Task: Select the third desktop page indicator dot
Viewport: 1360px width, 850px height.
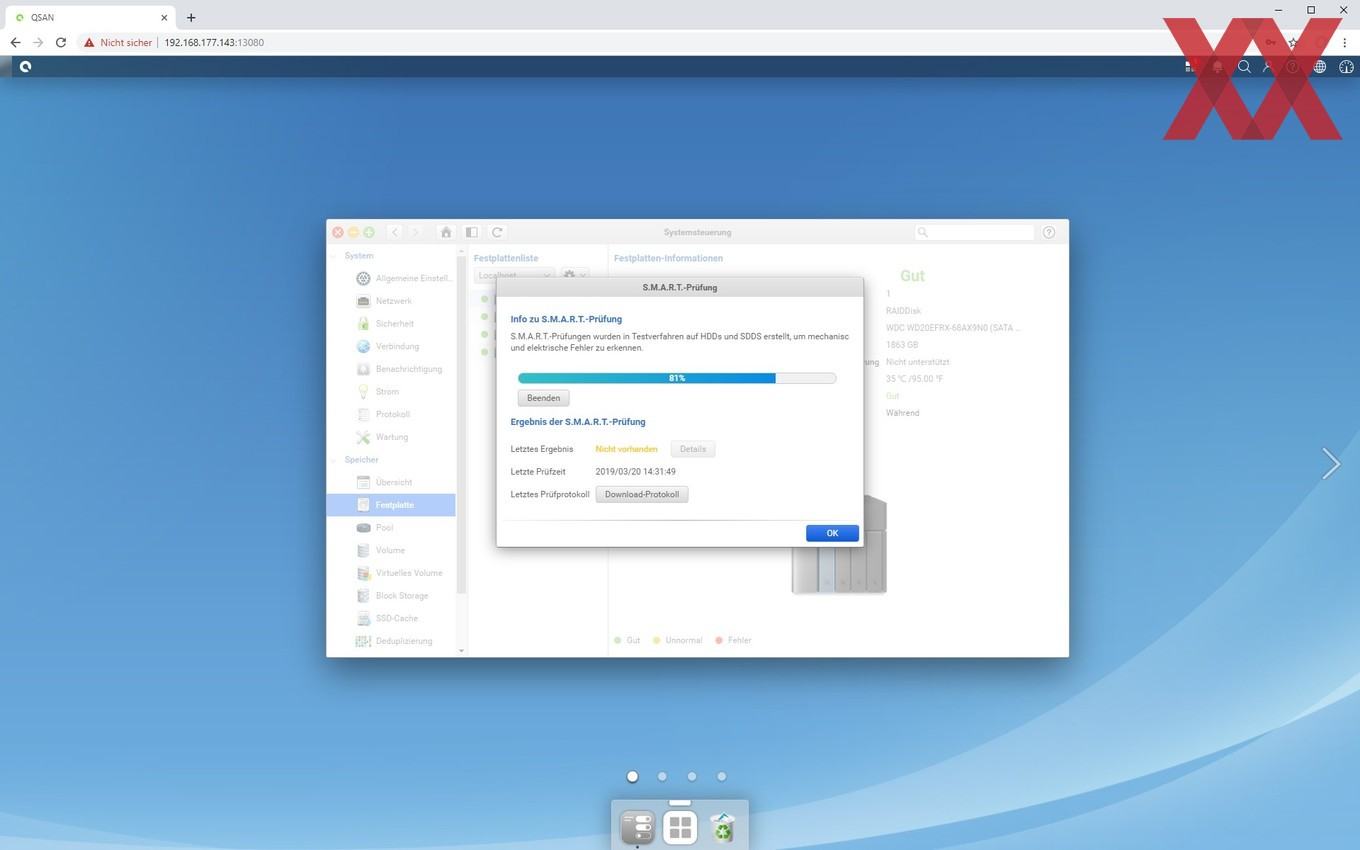Action: pos(692,776)
